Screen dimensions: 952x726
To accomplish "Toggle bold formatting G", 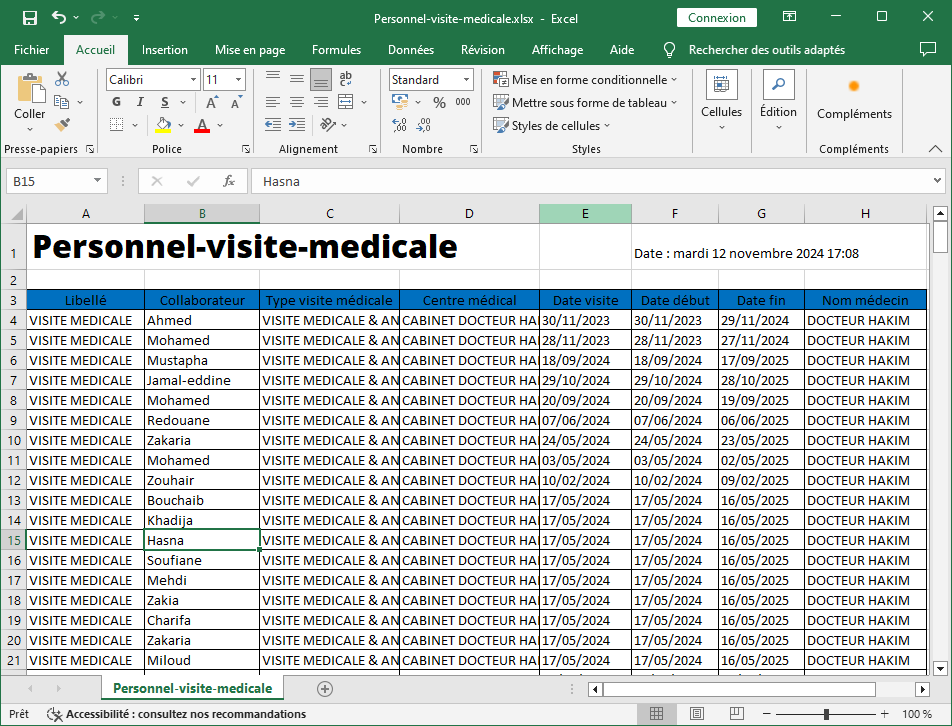I will (x=117, y=103).
